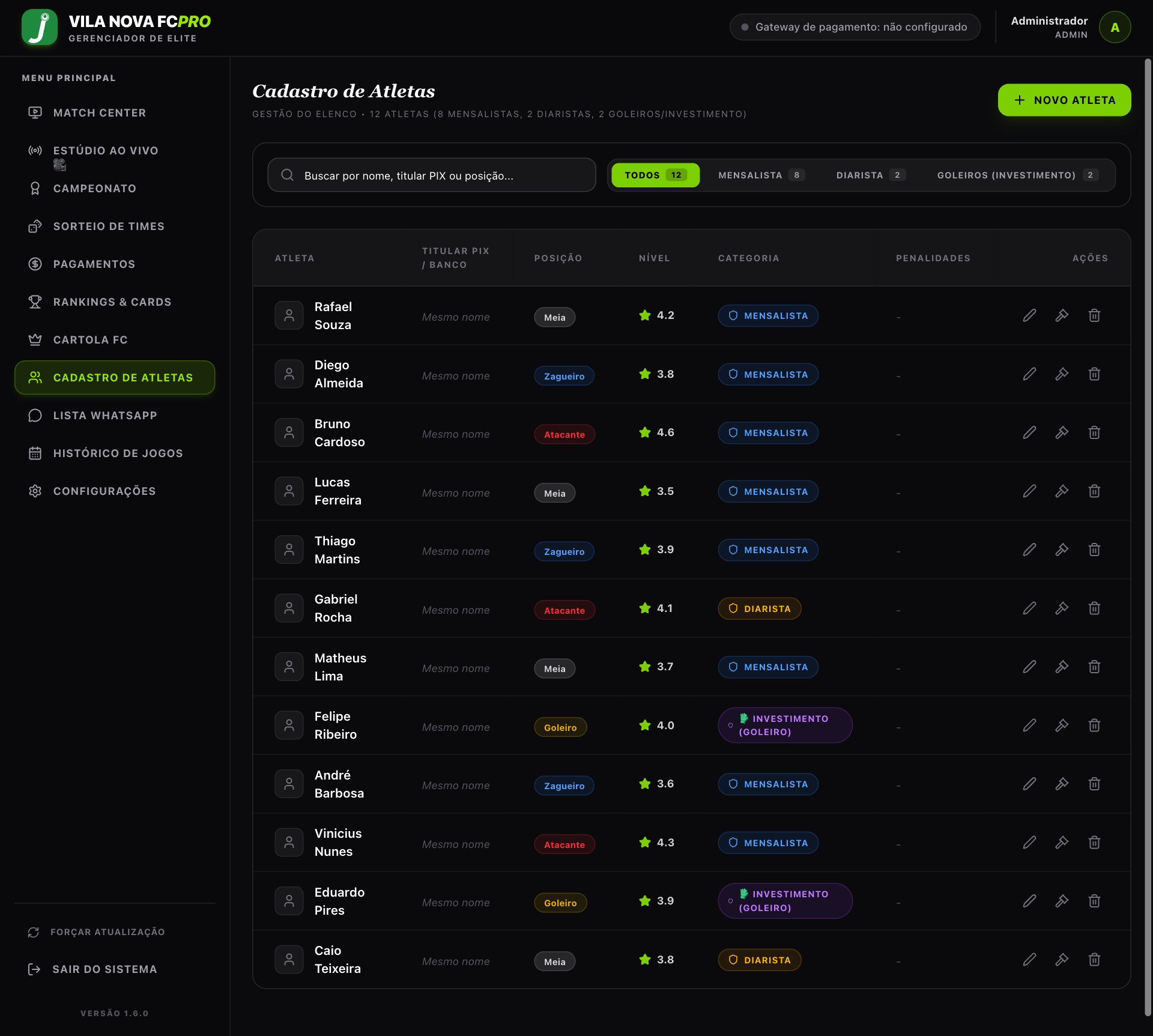Viewport: 1153px width, 1036px height.
Task: Open Configurações in the sidebar
Action: [115, 491]
